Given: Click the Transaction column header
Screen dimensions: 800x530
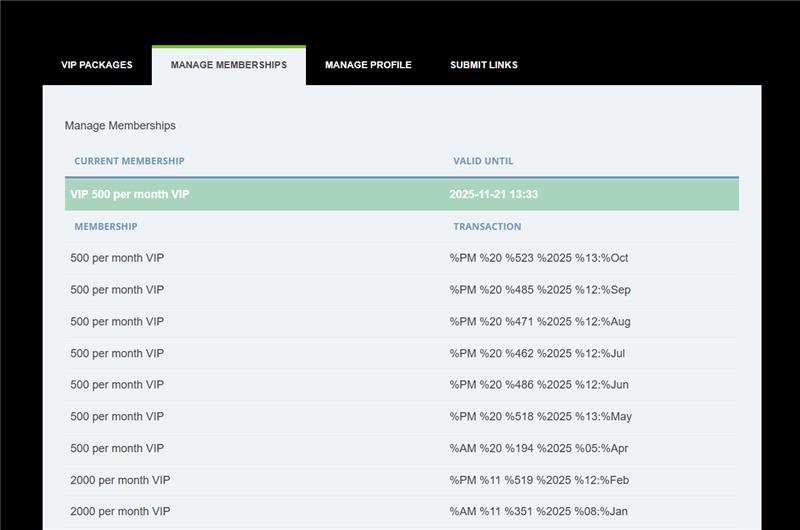Looking at the screenshot, I should click(487, 227).
